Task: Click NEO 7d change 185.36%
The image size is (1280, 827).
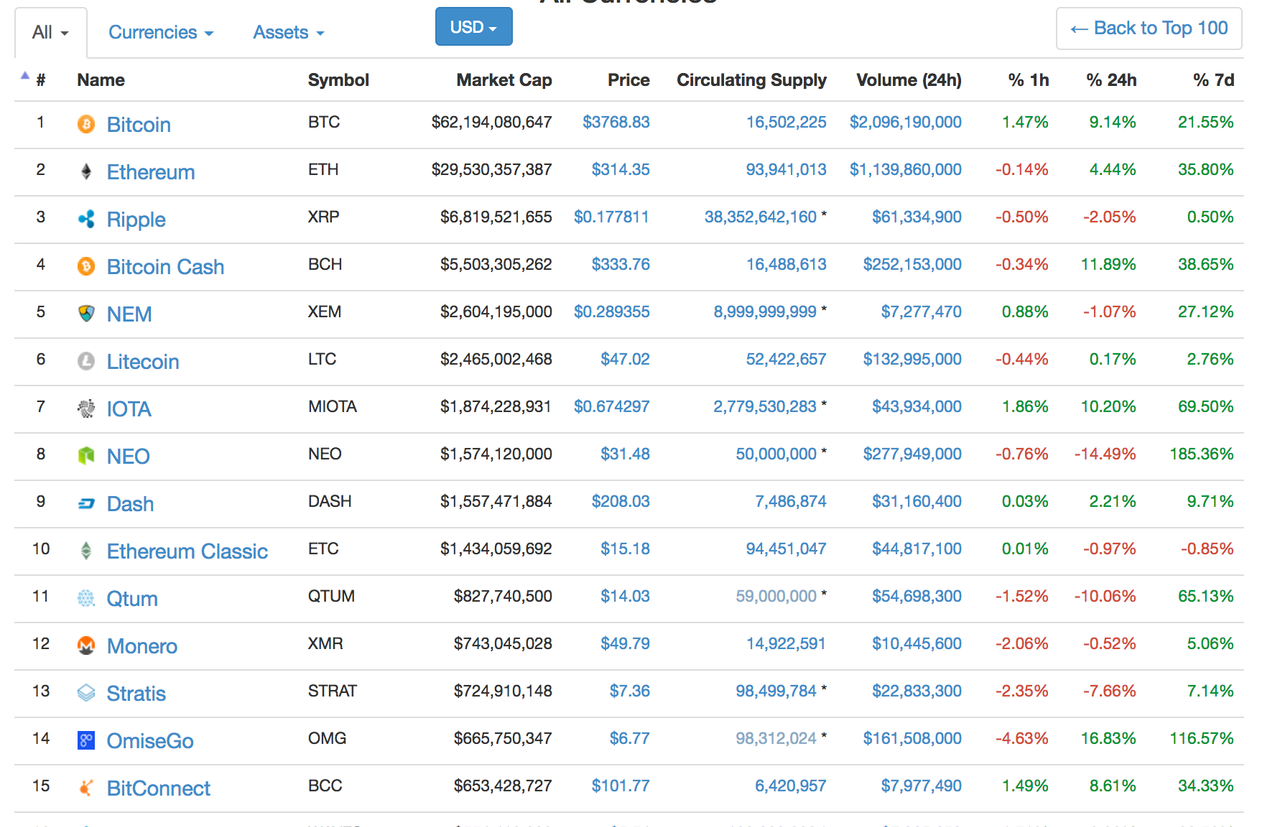Action: (x=1202, y=454)
